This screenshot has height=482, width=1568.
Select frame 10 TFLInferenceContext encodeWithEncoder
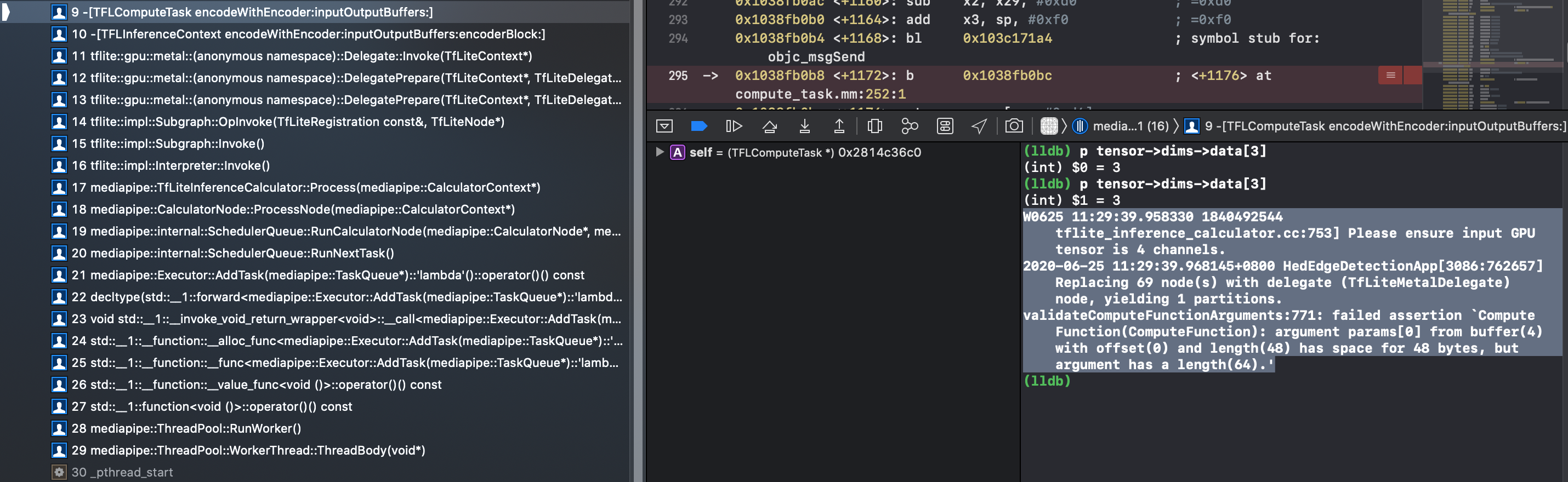(315, 34)
